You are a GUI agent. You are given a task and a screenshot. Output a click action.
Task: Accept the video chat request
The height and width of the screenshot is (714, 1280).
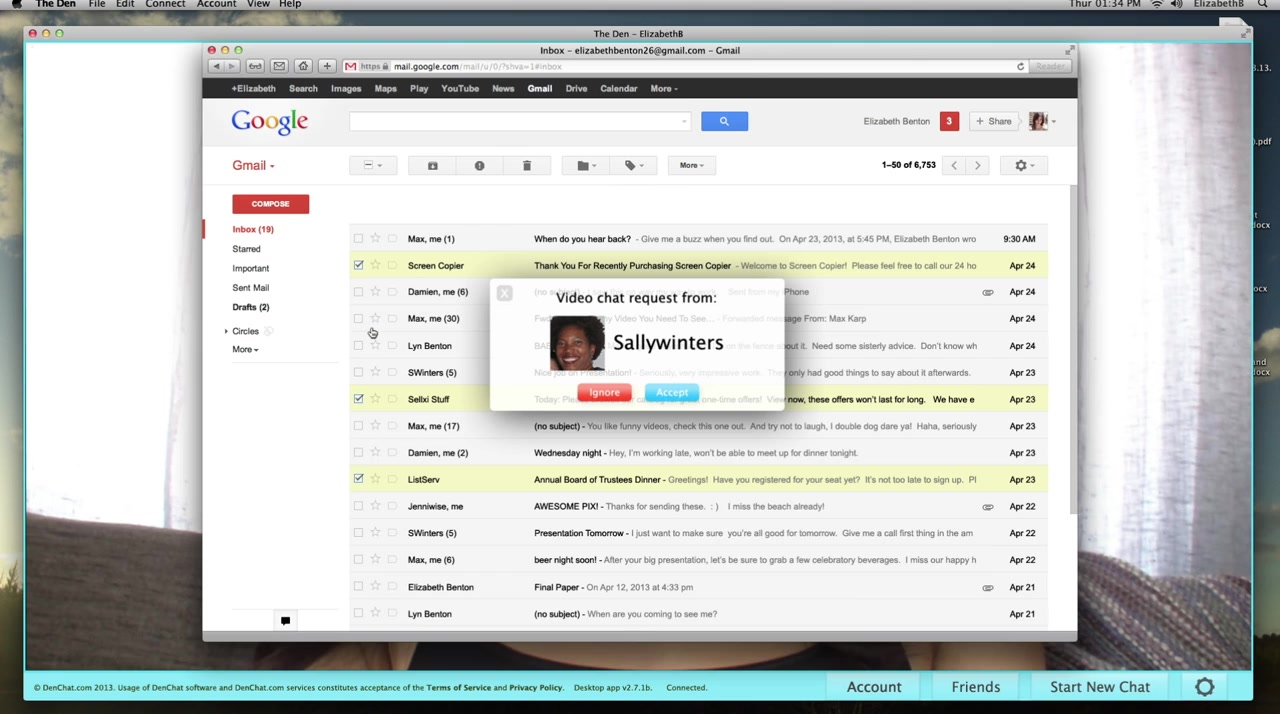click(672, 393)
